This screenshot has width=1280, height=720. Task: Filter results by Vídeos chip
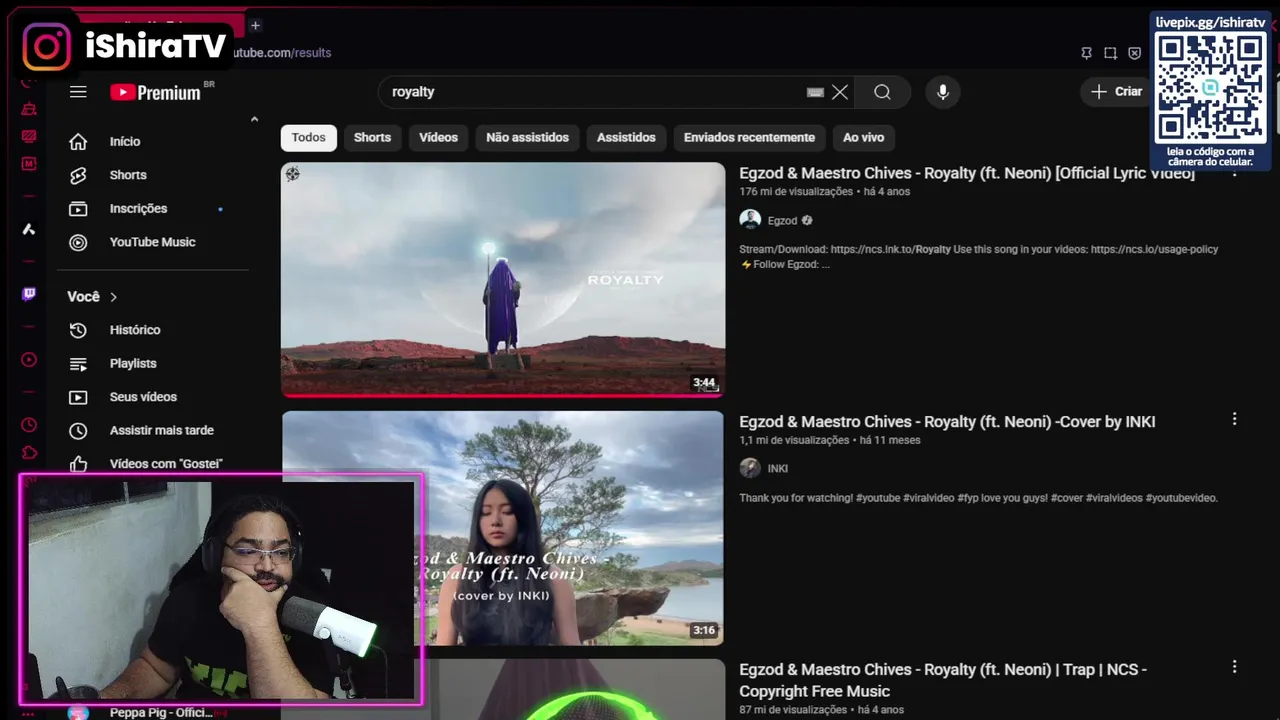click(x=438, y=138)
